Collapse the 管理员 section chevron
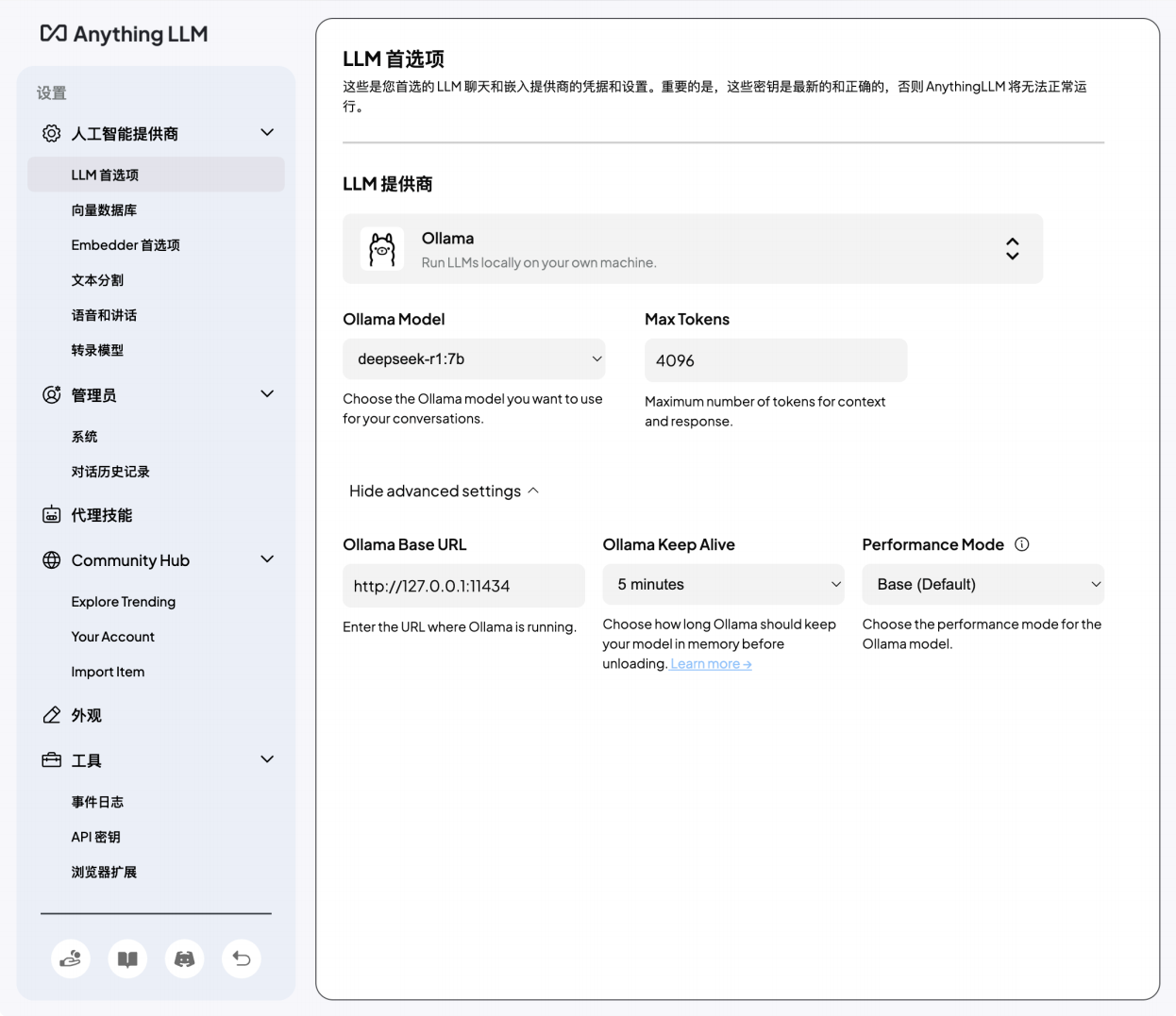 click(267, 393)
